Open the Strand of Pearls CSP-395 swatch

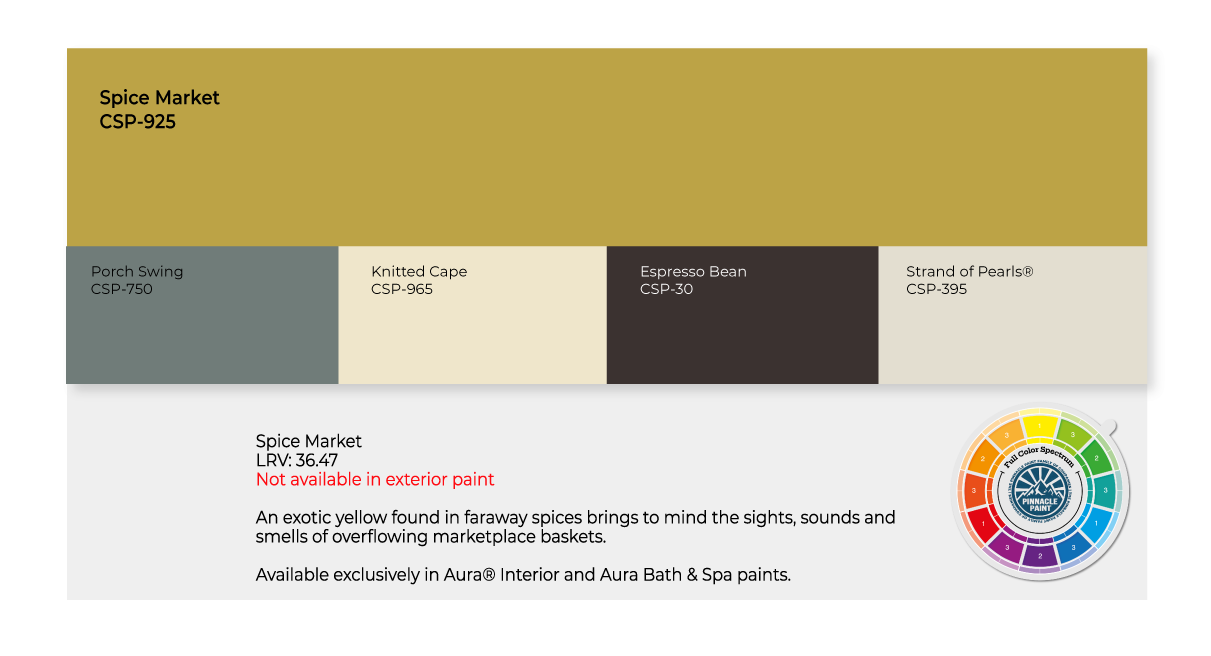(1012, 315)
